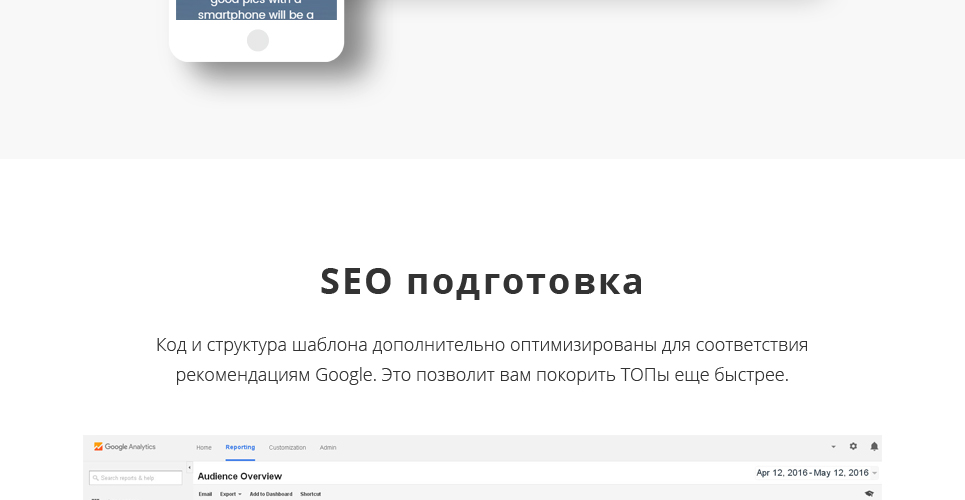Open the Apr 12 – May 12, 2016 date range

[817, 473]
